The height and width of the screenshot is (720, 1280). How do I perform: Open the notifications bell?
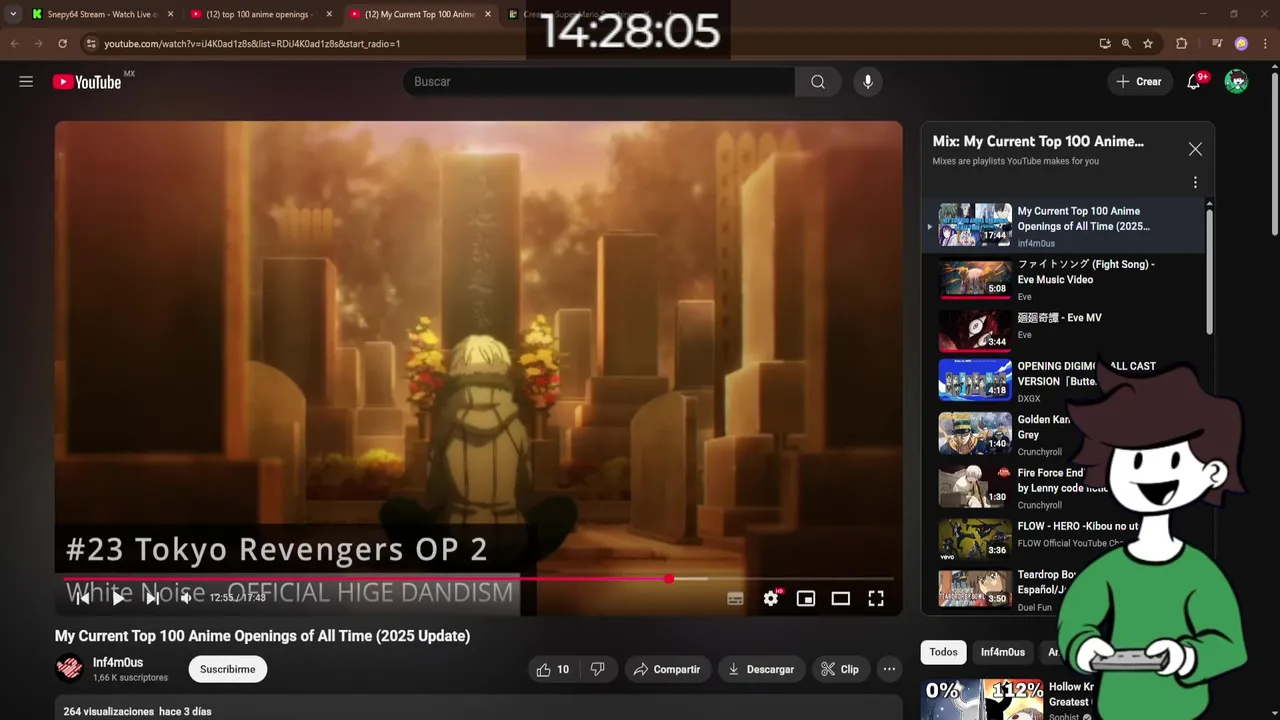pyautogui.click(x=1193, y=82)
